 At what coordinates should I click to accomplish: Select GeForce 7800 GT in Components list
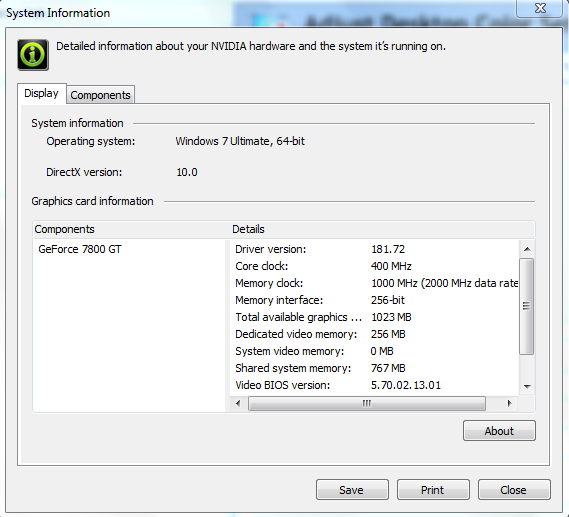(80, 249)
